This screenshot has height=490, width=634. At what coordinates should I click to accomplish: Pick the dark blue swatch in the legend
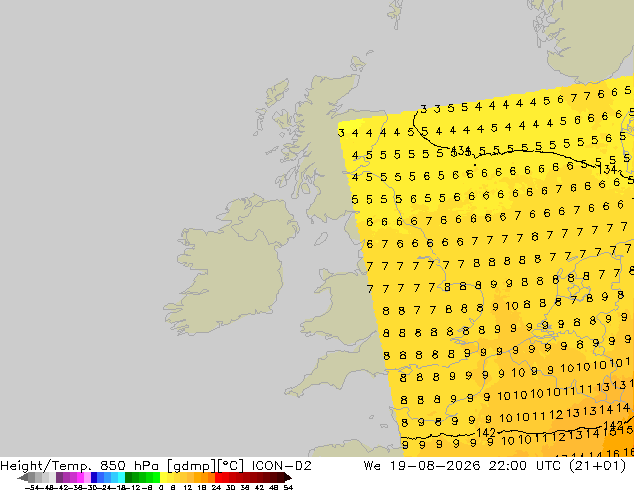94,477
